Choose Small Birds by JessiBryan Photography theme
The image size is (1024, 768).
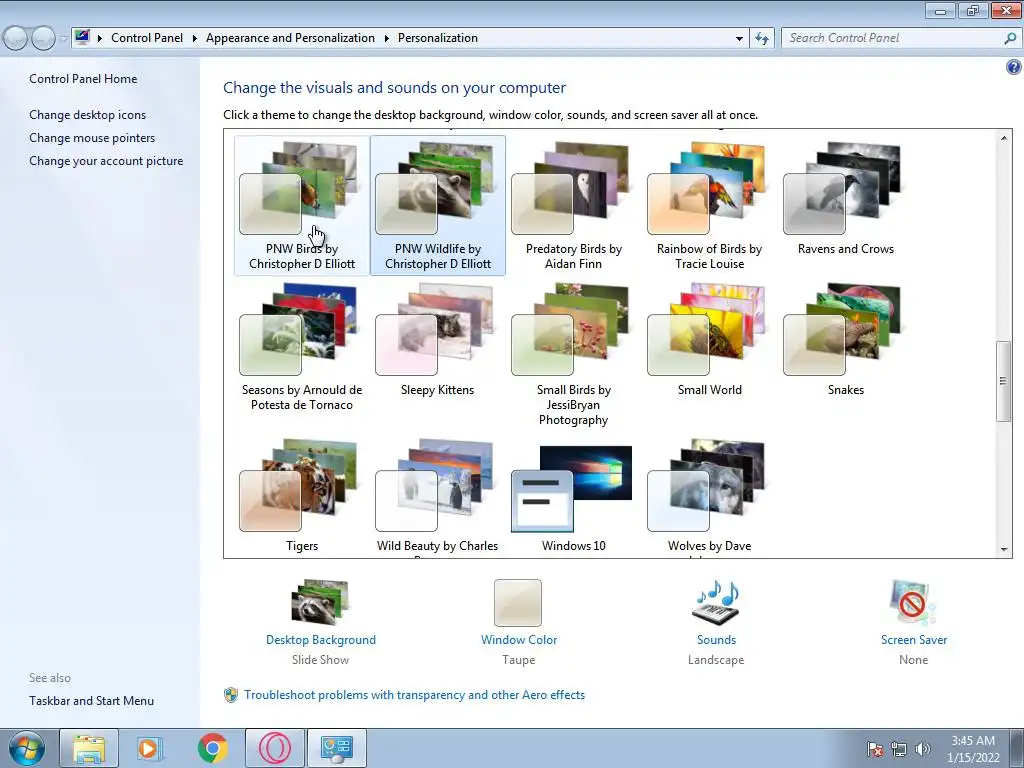pos(573,354)
